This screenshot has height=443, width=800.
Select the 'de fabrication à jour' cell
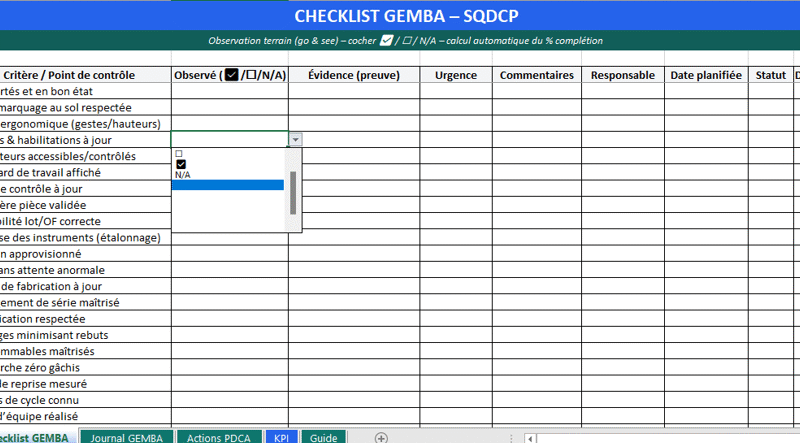pos(85,286)
